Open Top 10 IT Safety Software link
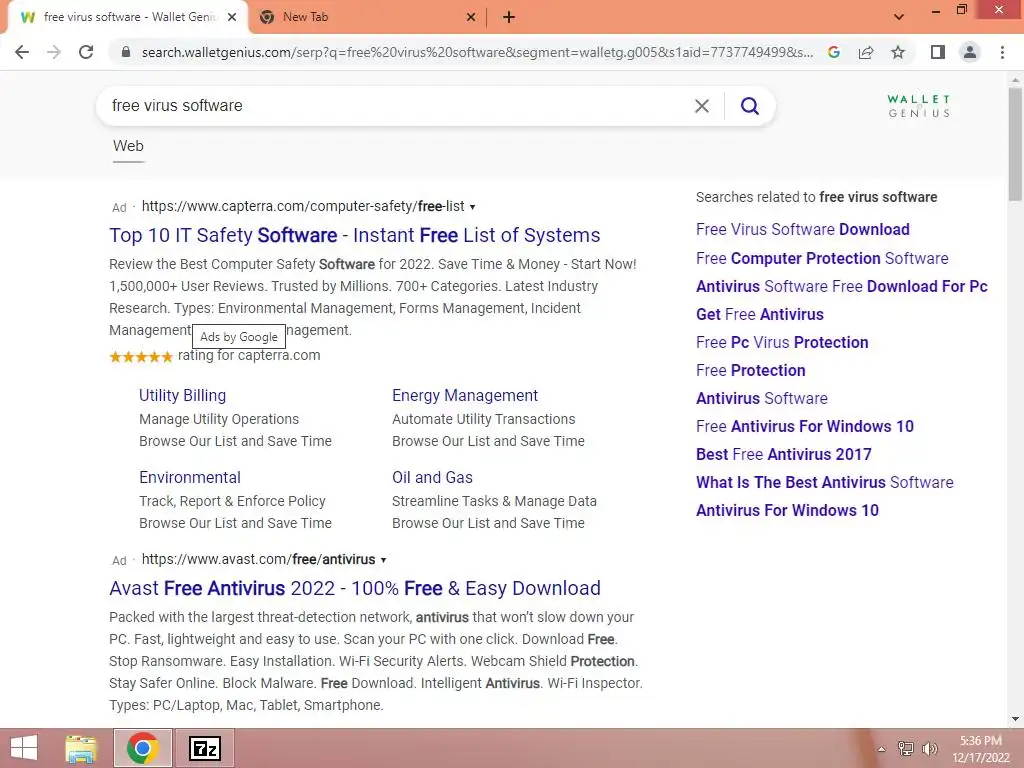 (355, 235)
